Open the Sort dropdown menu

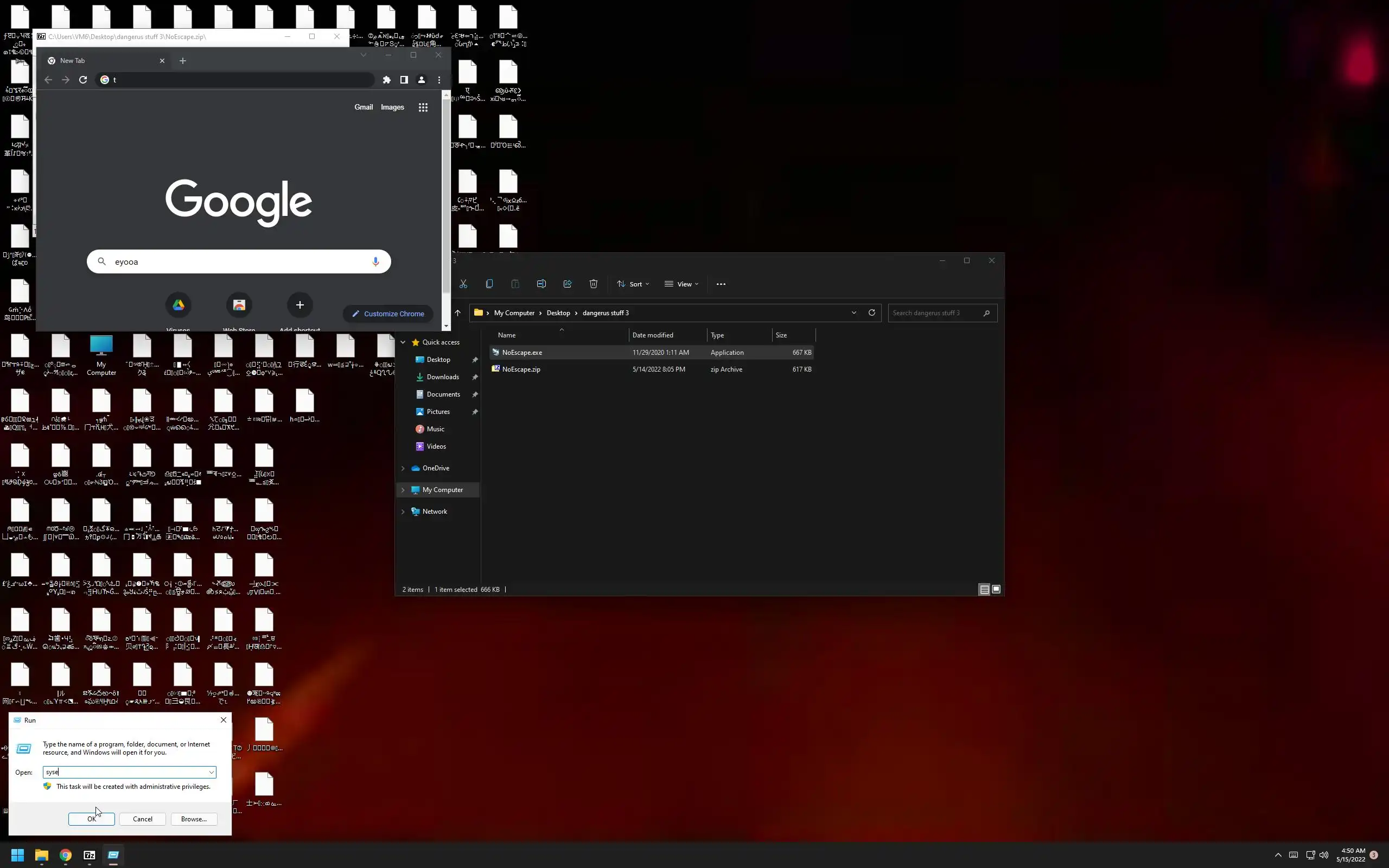pos(633,284)
